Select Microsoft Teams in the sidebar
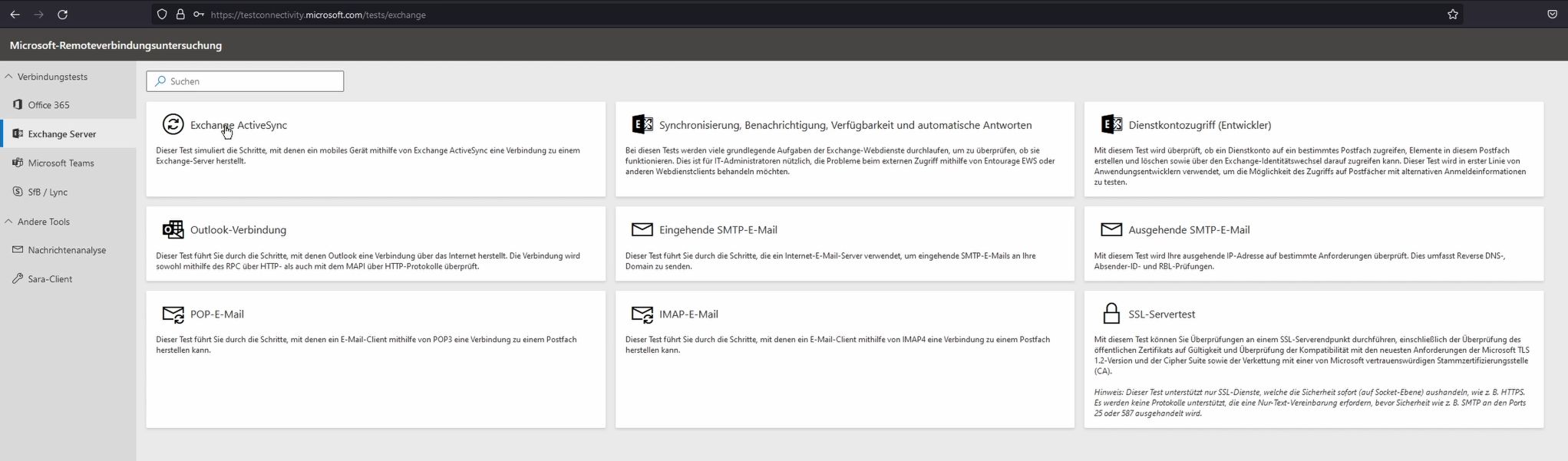The height and width of the screenshot is (461, 1568). tap(68, 163)
